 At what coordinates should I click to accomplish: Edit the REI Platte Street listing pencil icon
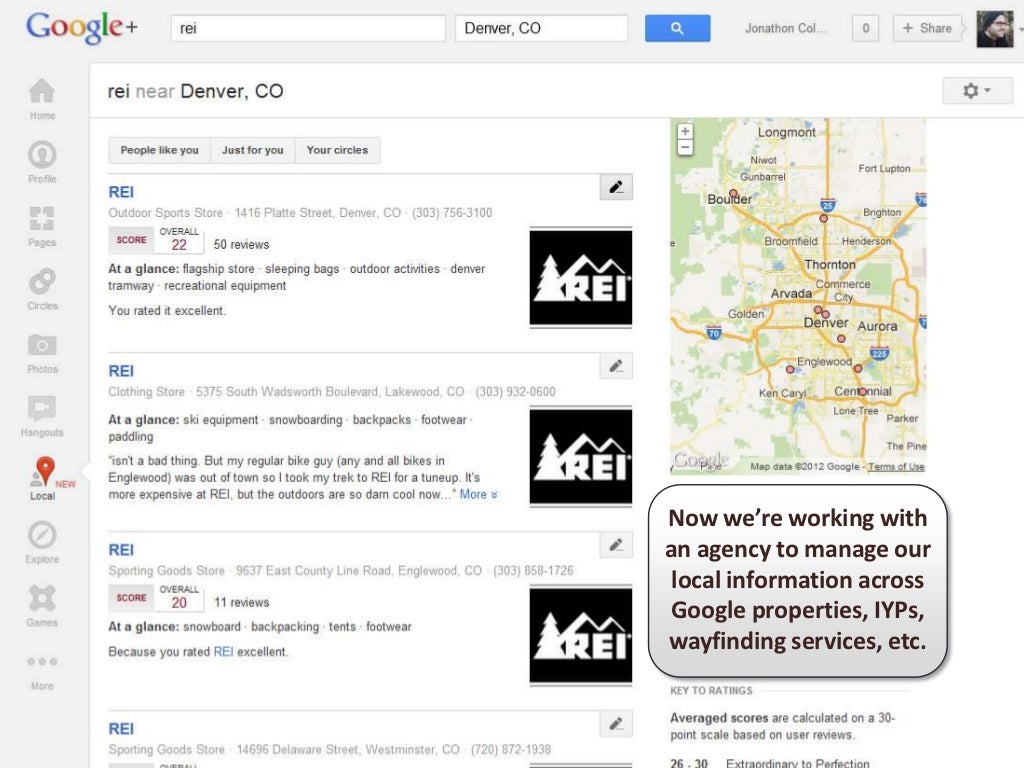point(616,187)
